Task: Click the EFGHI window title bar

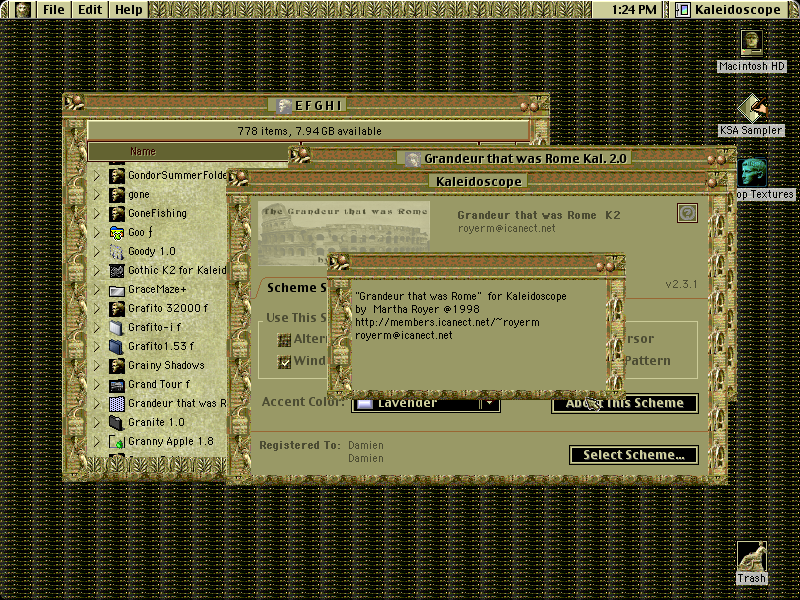Action: click(306, 105)
